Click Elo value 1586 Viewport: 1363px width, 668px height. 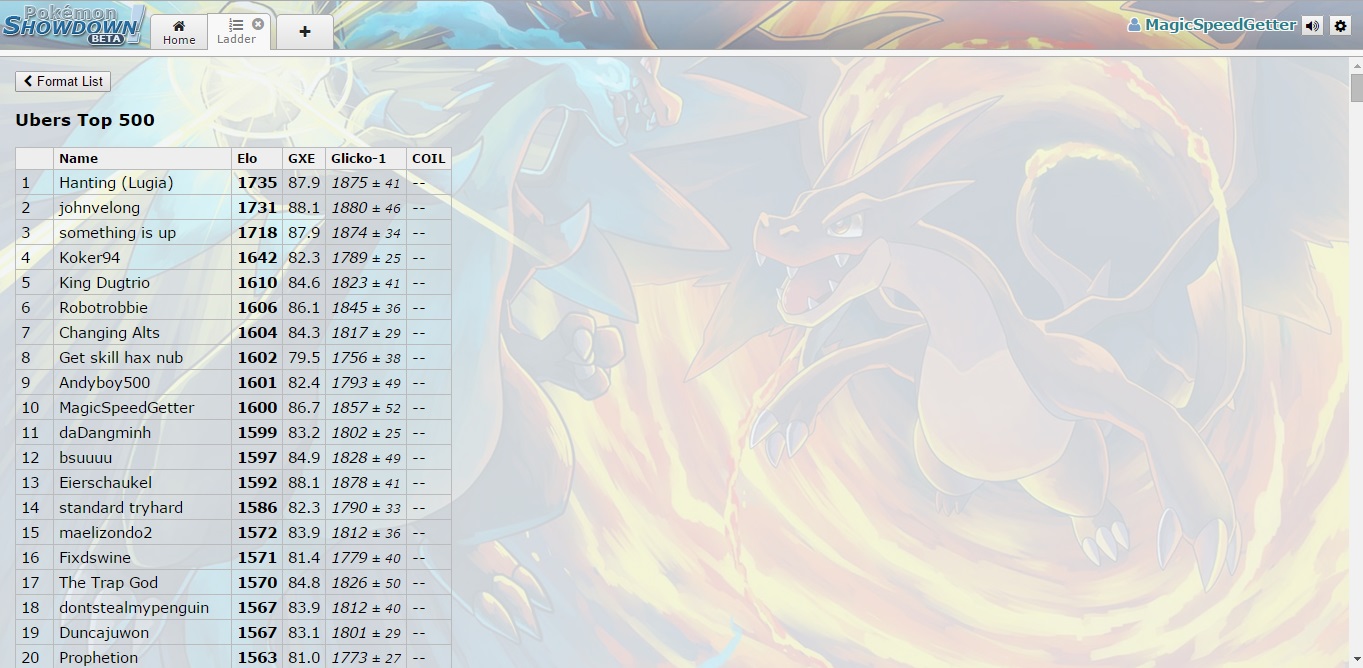point(257,508)
